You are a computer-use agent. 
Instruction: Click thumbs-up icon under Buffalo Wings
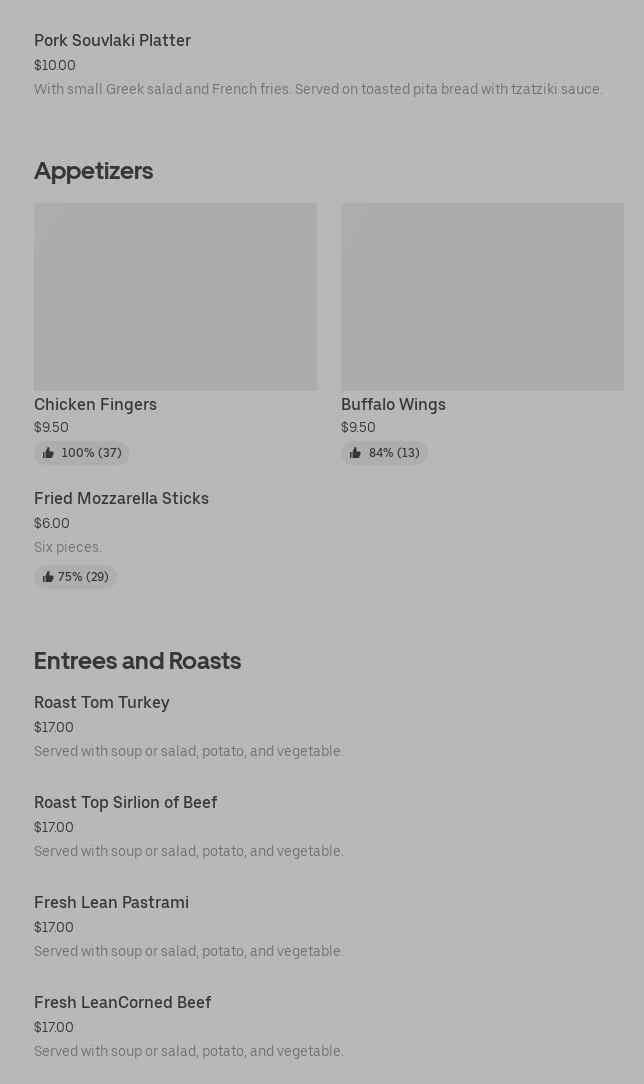pos(355,453)
